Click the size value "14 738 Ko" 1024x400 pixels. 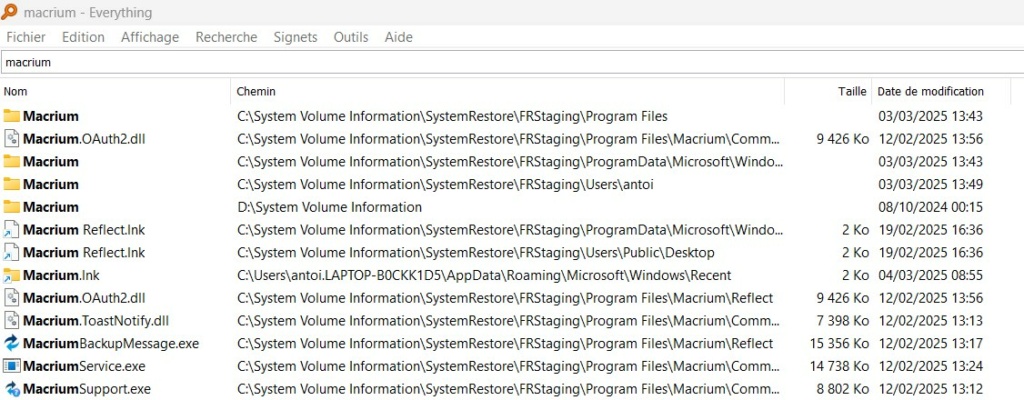(x=839, y=366)
